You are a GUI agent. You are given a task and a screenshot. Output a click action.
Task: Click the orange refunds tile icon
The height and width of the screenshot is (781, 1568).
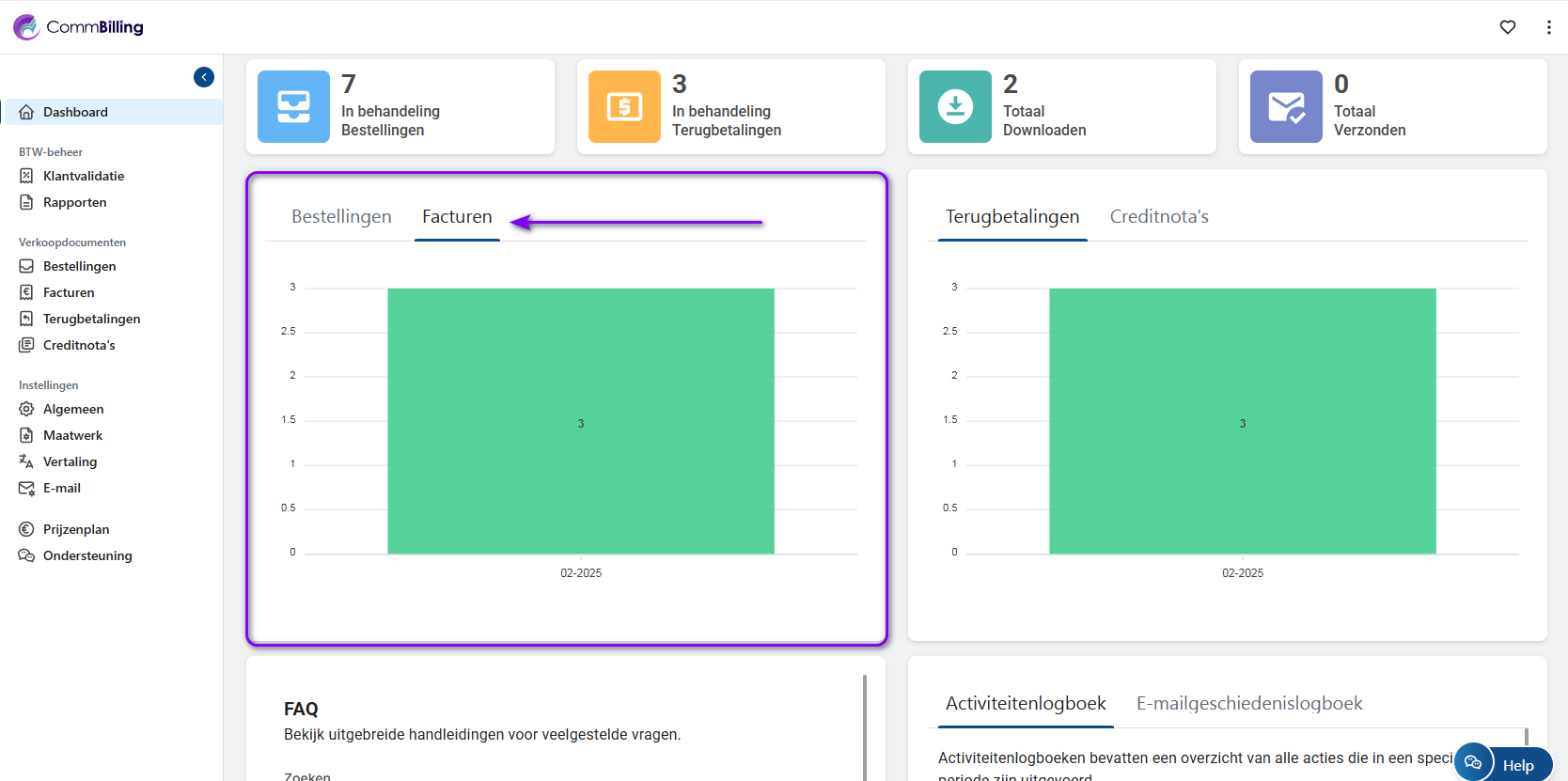click(624, 106)
